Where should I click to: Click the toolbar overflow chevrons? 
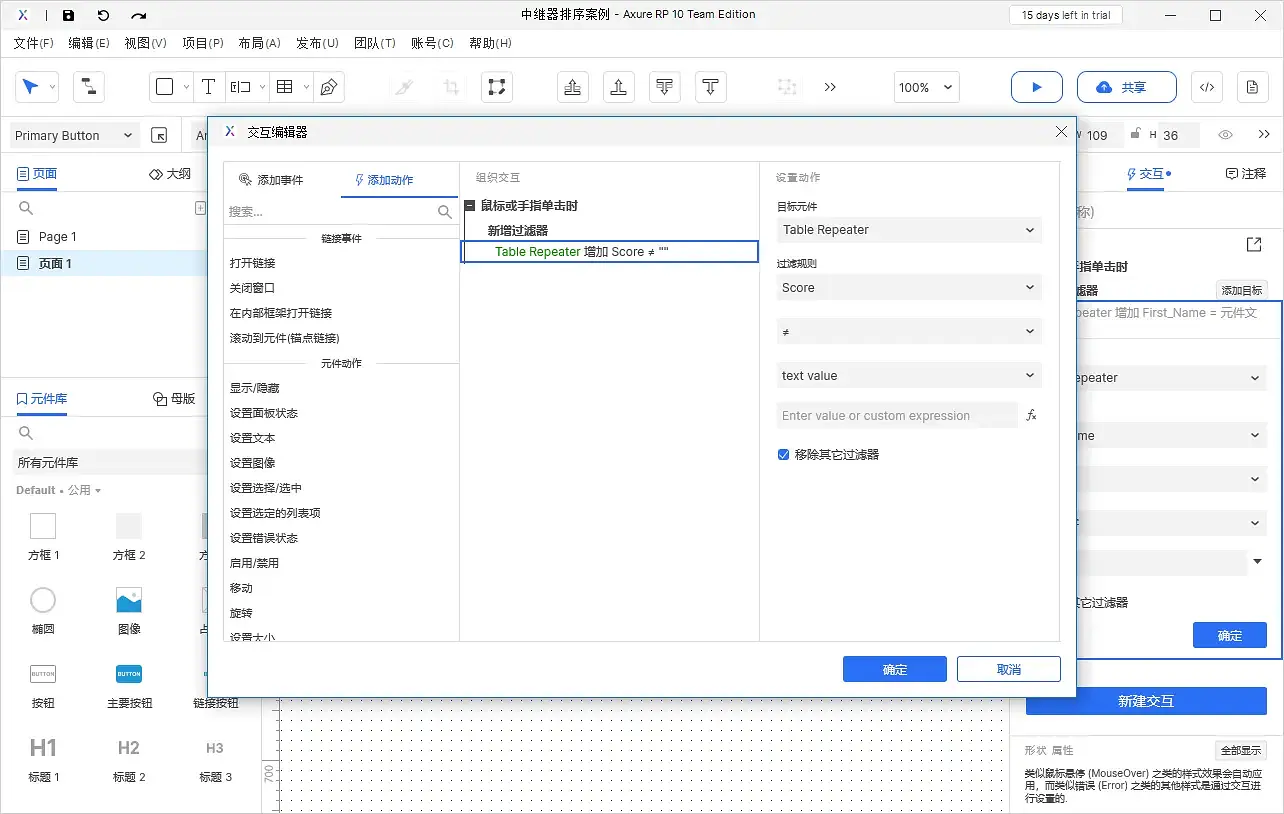click(x=830, y=87)
